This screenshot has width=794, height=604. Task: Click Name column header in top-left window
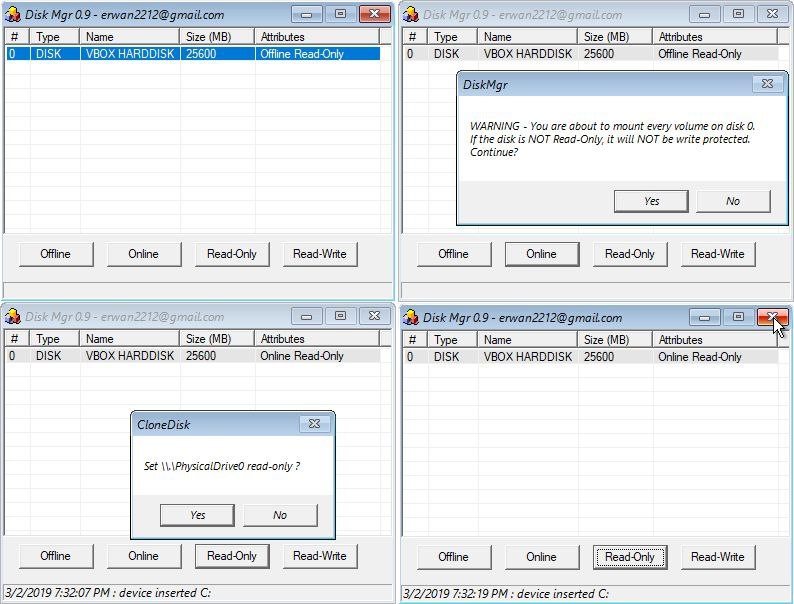pyautogui.click(x=130, y=37)
